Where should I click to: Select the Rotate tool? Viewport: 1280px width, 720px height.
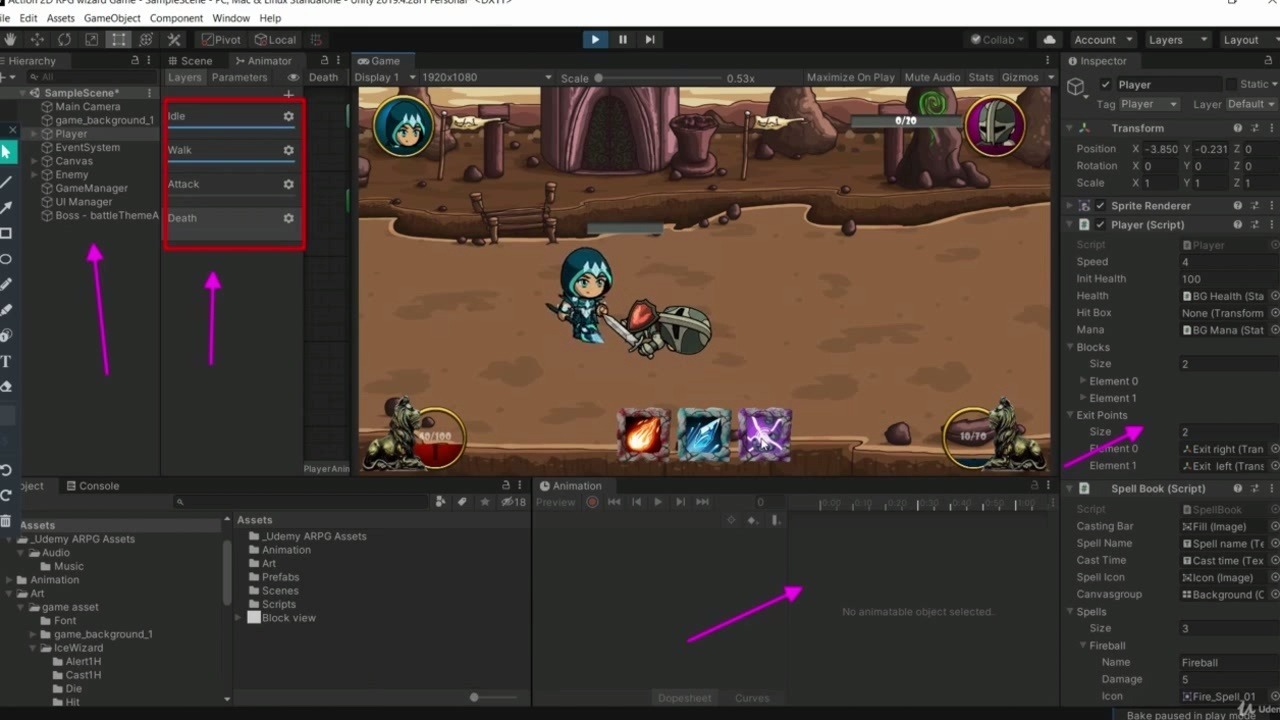pos(64,39)
